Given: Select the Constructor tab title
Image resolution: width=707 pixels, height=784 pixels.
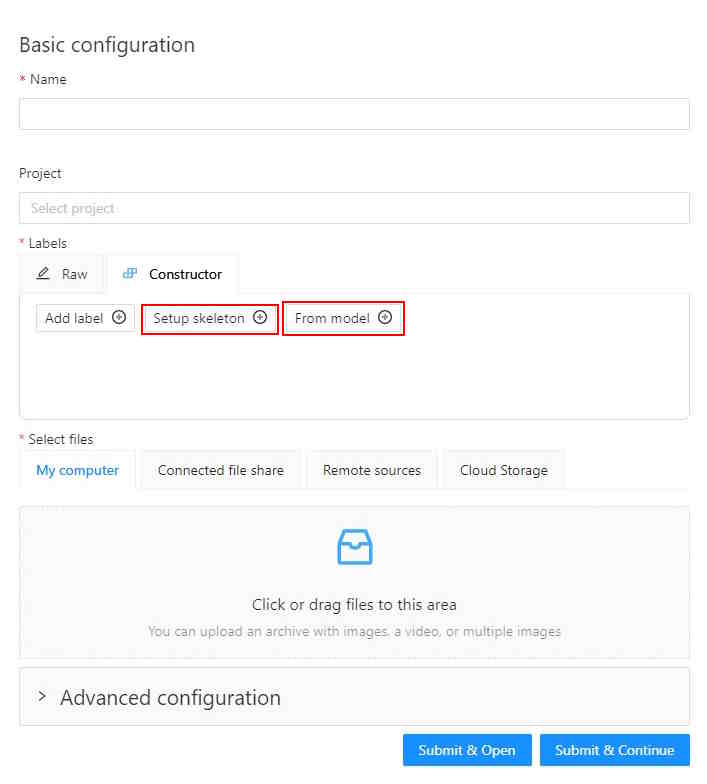Looking at the screenshot, I should (185, 274).
